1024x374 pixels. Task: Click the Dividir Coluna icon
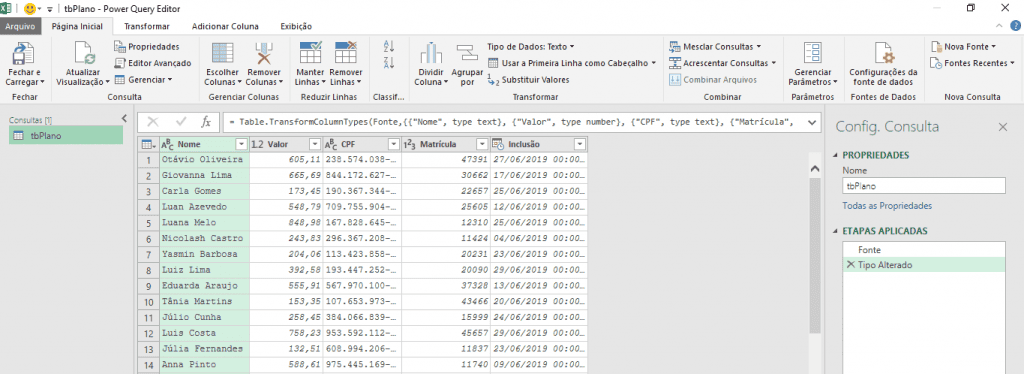point(431,54)
